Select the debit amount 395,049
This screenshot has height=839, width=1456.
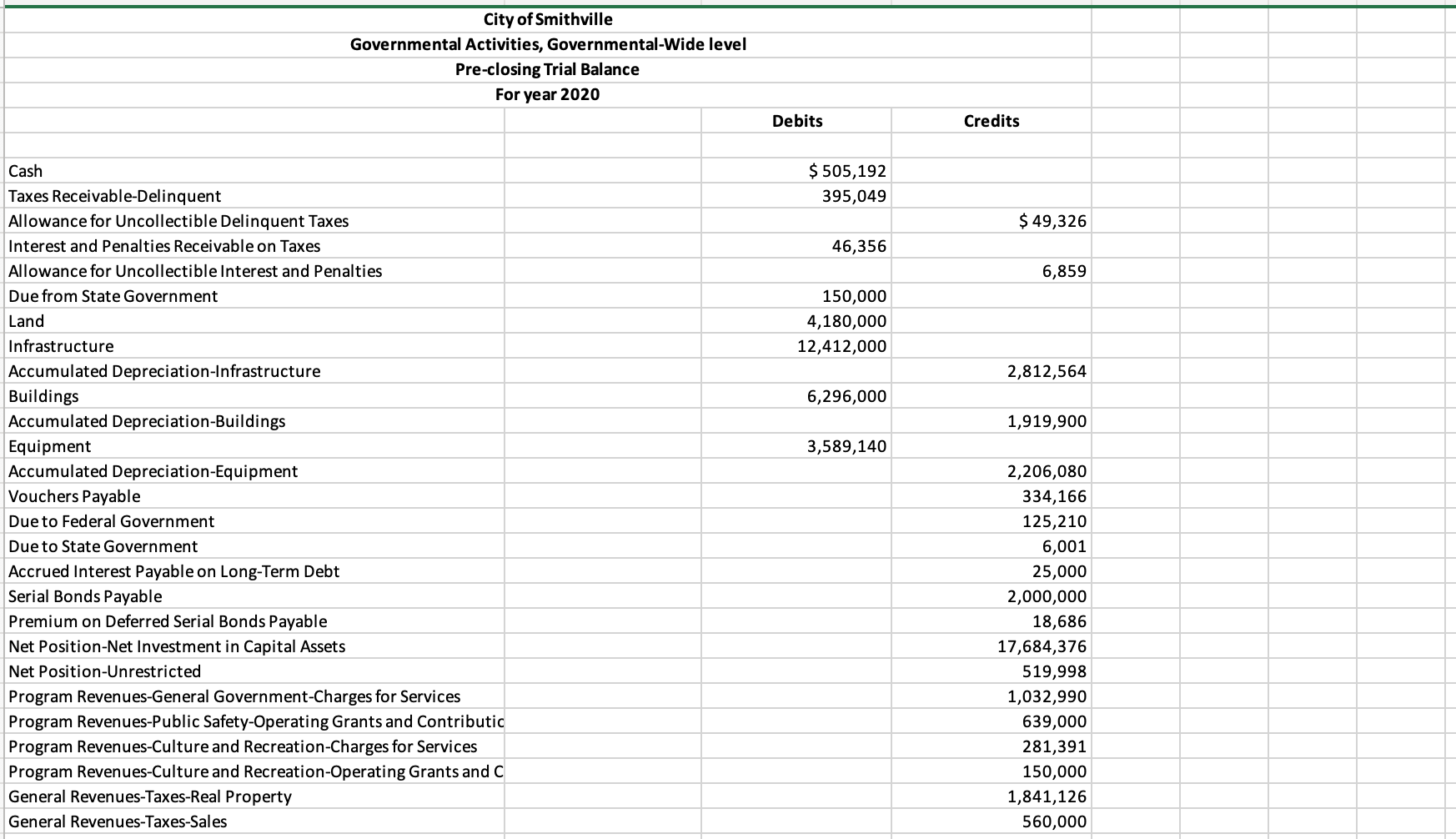tap(855, 196)
